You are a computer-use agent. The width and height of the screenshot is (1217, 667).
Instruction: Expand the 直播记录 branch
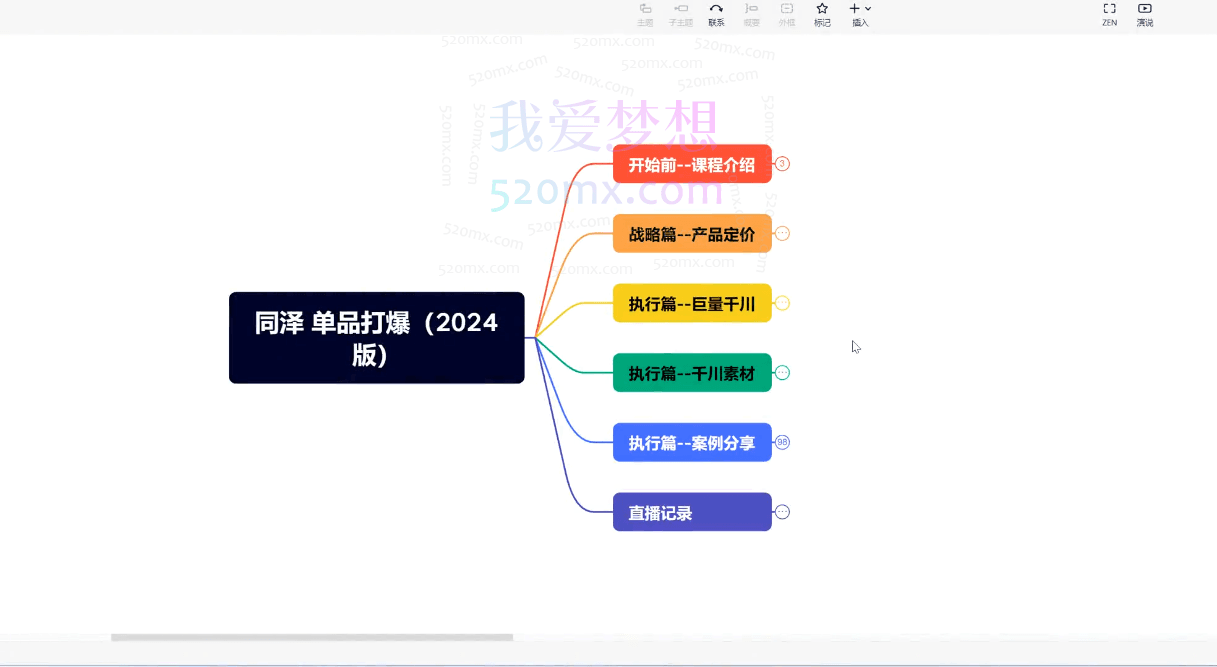coord(782,512)
